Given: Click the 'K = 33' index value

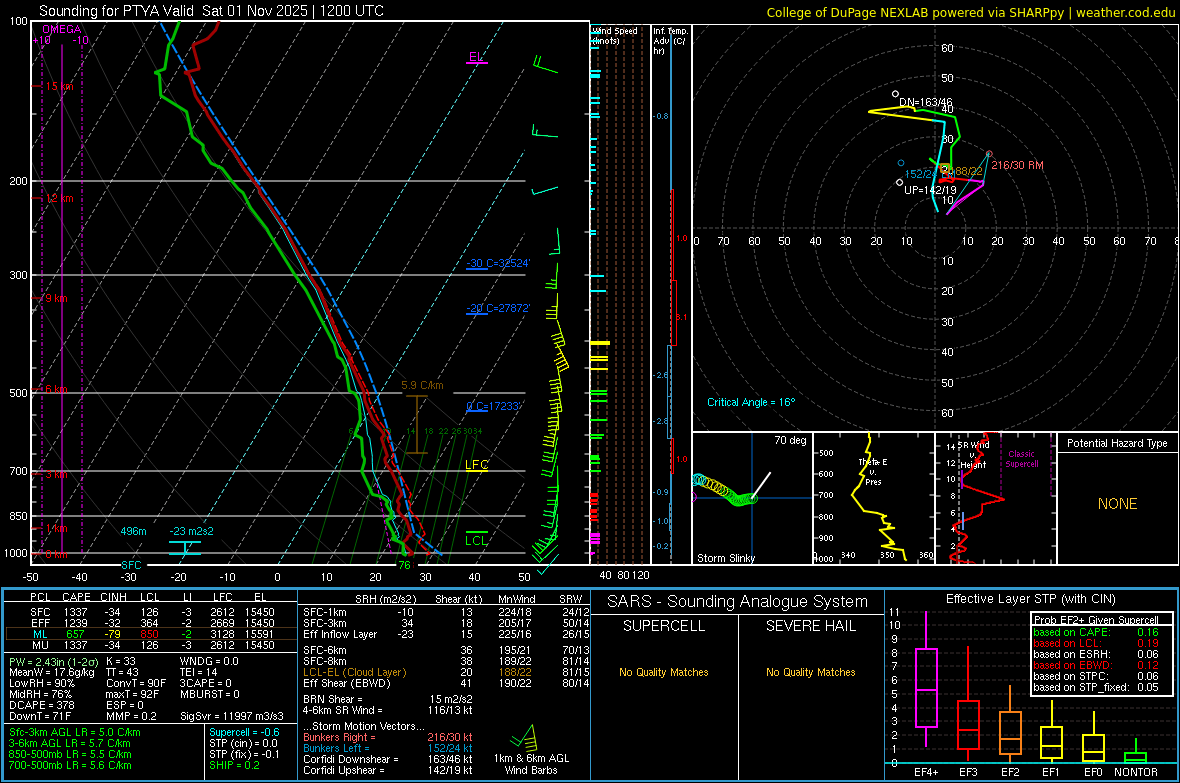Looking at the screenshot, I should [120, 662].
